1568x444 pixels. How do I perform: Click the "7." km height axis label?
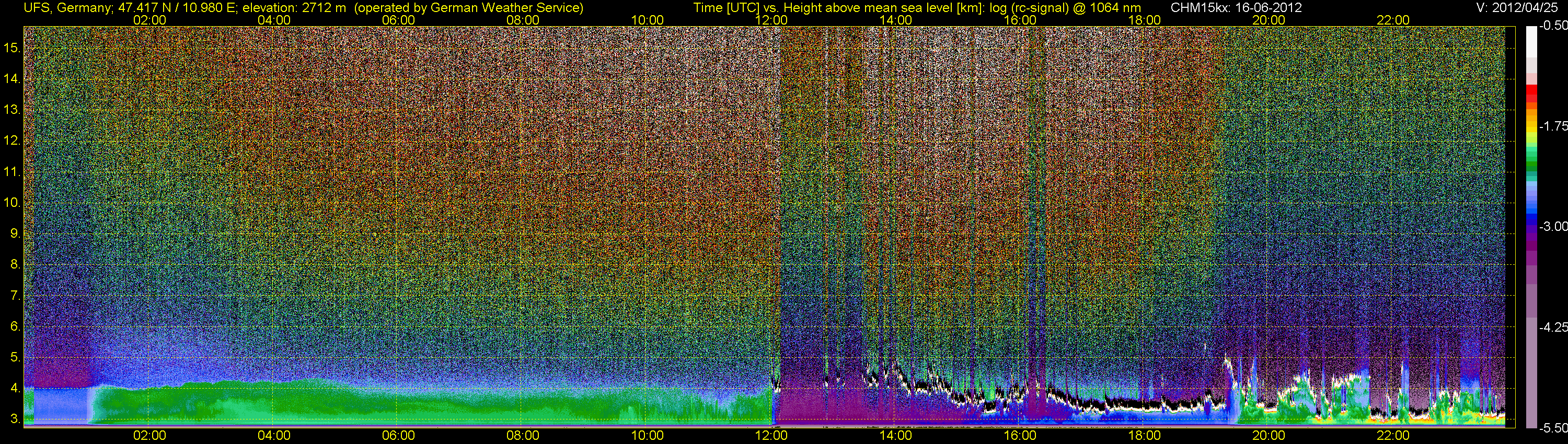point(15,296)
